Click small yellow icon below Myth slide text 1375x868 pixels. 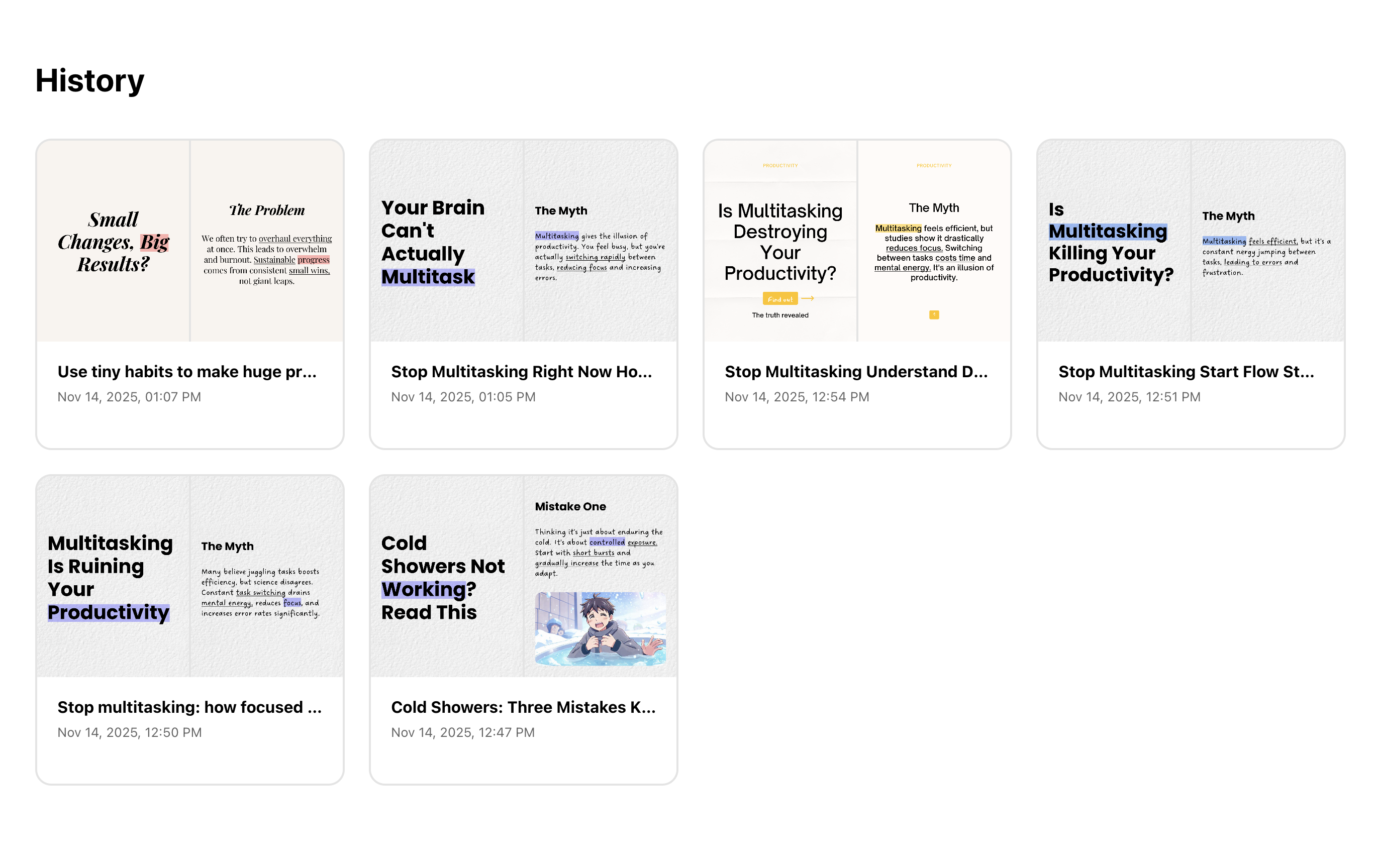934,314
